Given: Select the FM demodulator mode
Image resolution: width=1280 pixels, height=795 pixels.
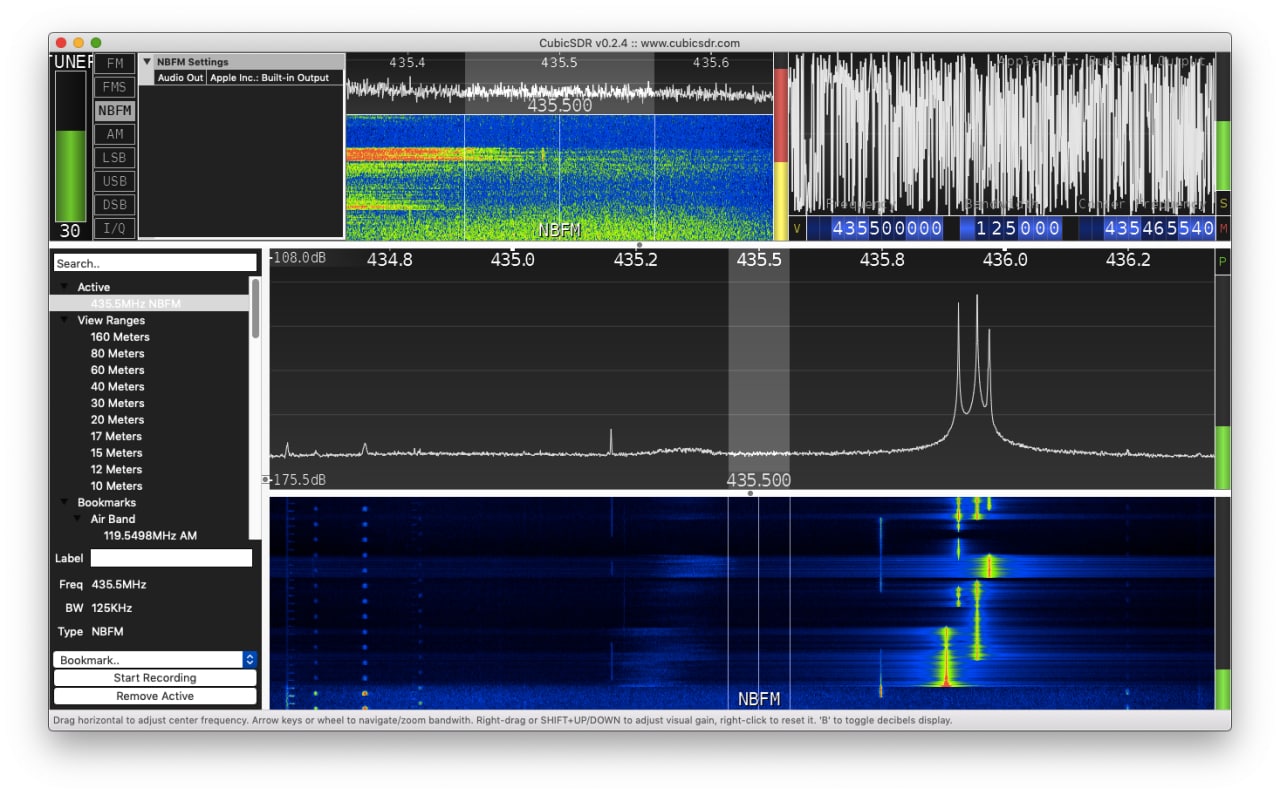Looking at the screenshot, I should pyautogui.click(x=114, y=64).
